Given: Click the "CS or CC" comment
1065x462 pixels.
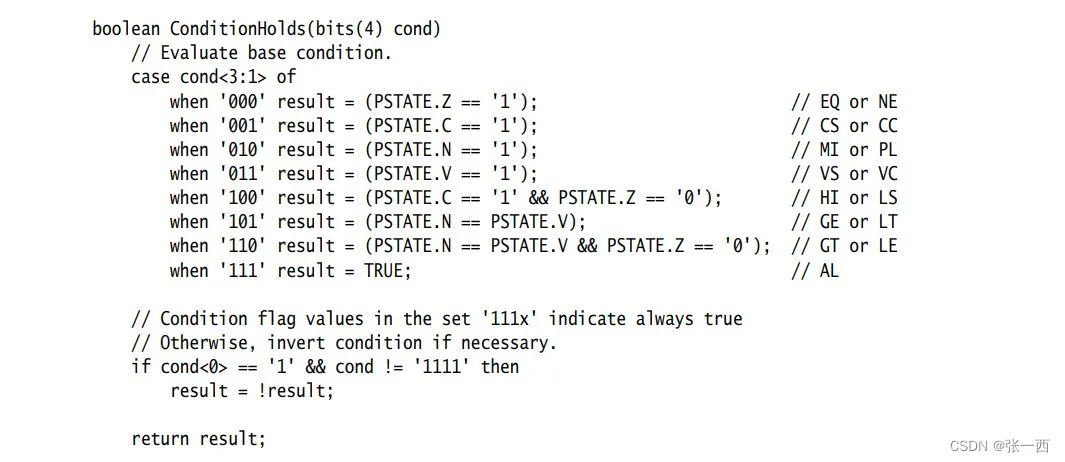Looking at the screenshot, I should point(845,125).
